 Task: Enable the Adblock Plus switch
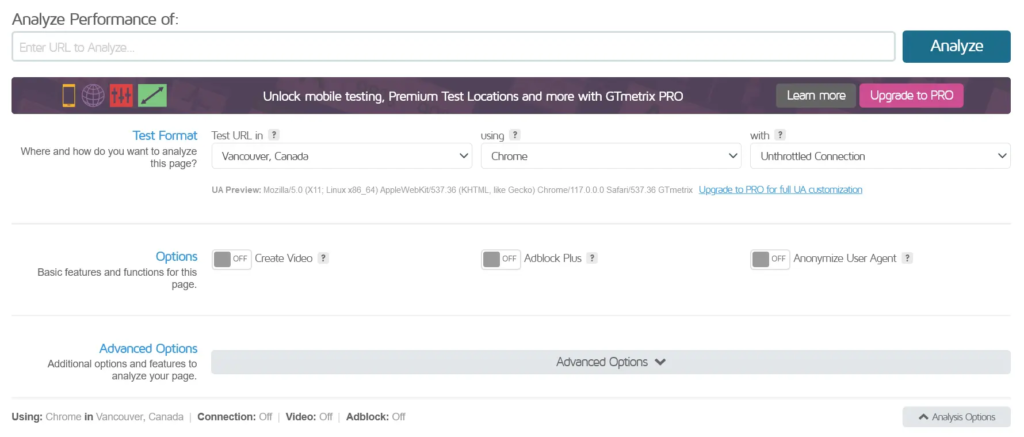500,258
